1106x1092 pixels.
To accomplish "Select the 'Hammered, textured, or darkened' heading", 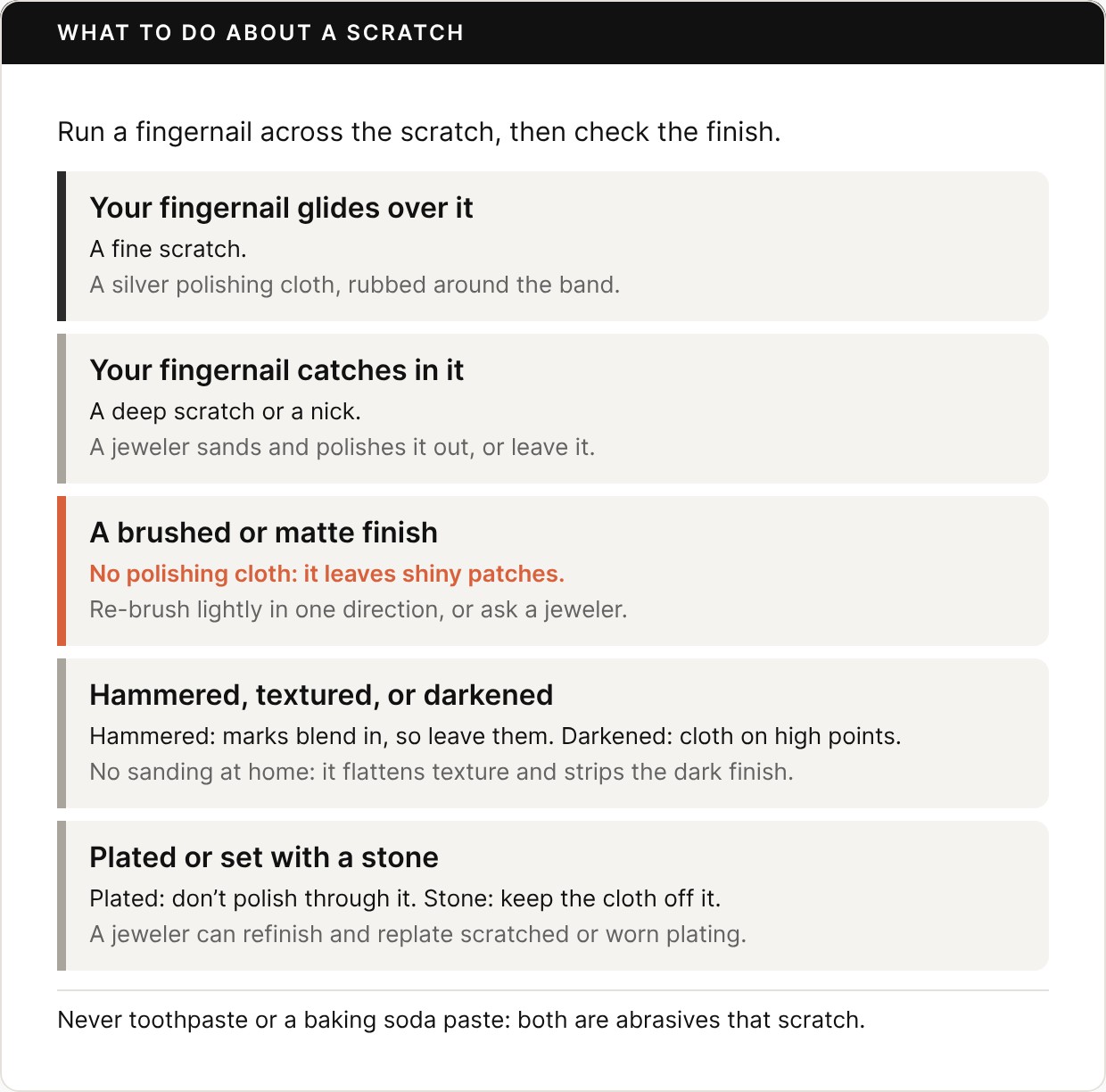I will tap(321, 695).
